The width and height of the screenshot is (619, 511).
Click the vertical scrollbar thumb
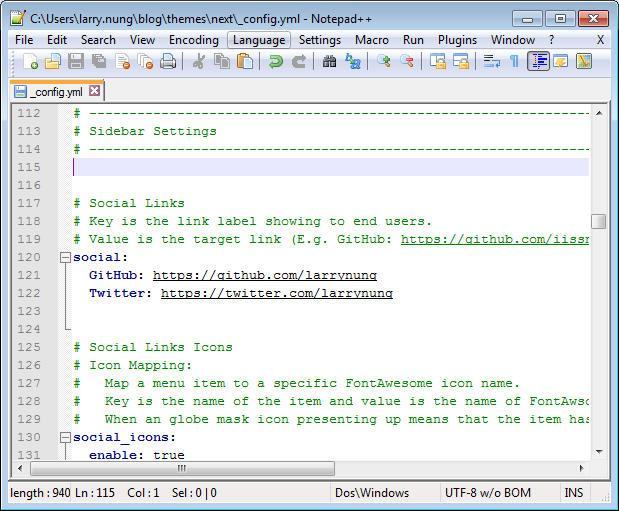tap(599, 221)
